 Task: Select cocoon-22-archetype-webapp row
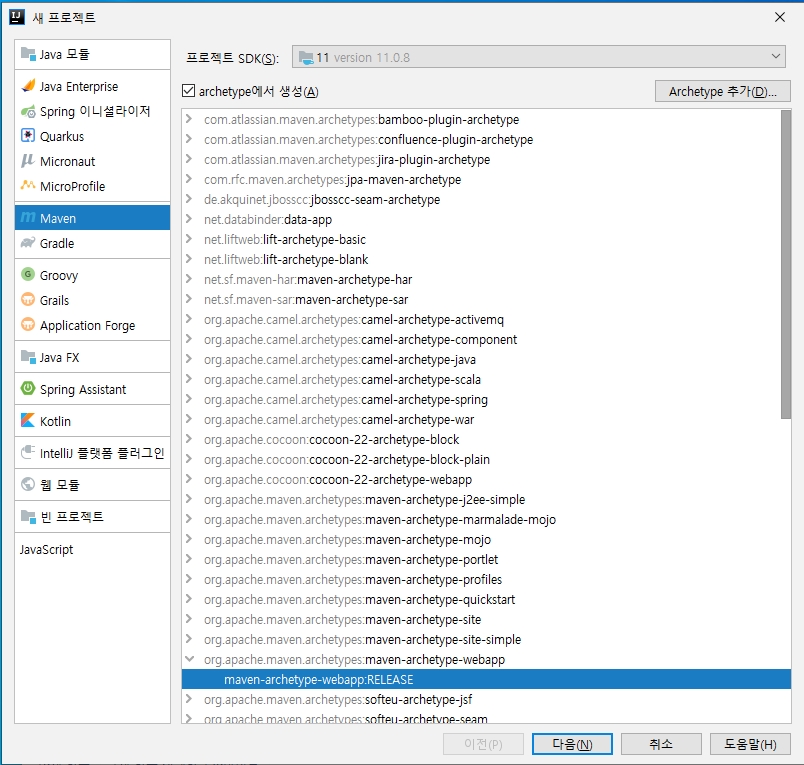482,479
